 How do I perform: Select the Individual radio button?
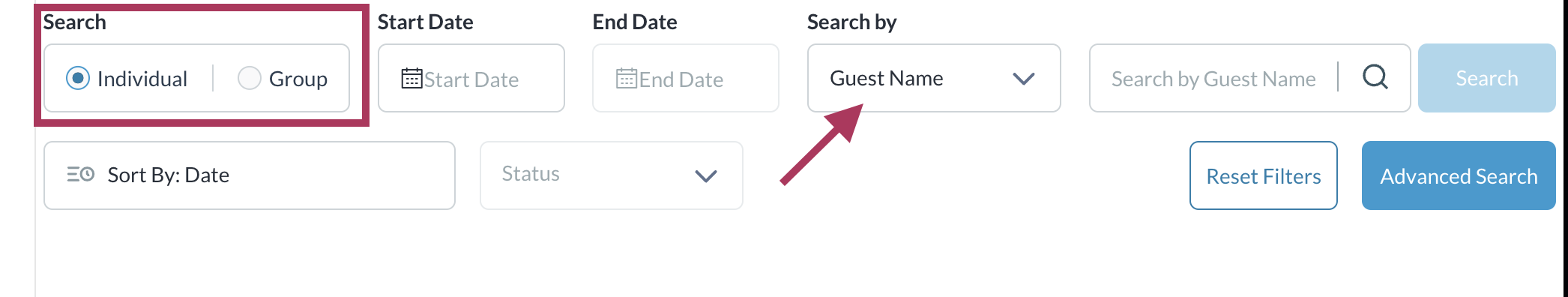[78, 78]
